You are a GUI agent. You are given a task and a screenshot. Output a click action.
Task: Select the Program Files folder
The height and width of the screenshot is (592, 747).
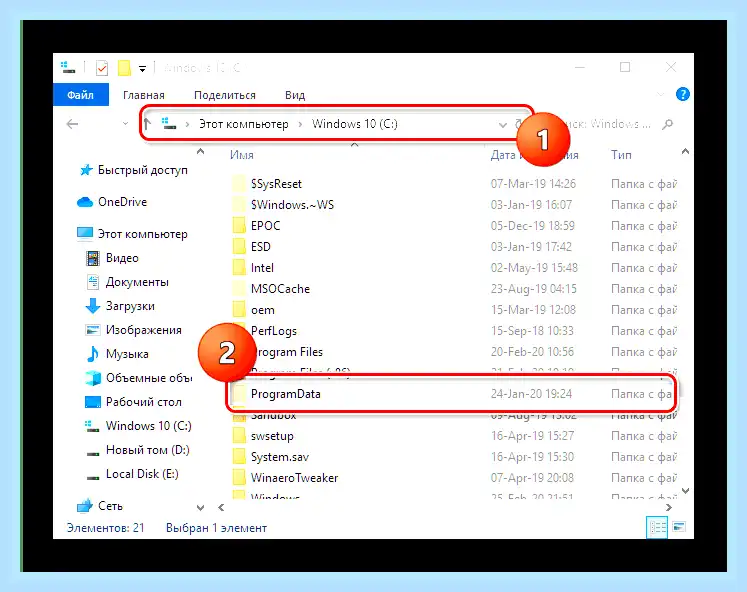[289, 352]
